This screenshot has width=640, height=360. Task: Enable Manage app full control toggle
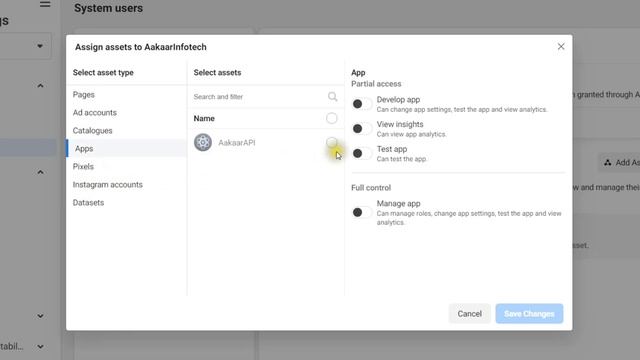pyautogui.click(x=362, y=212)
